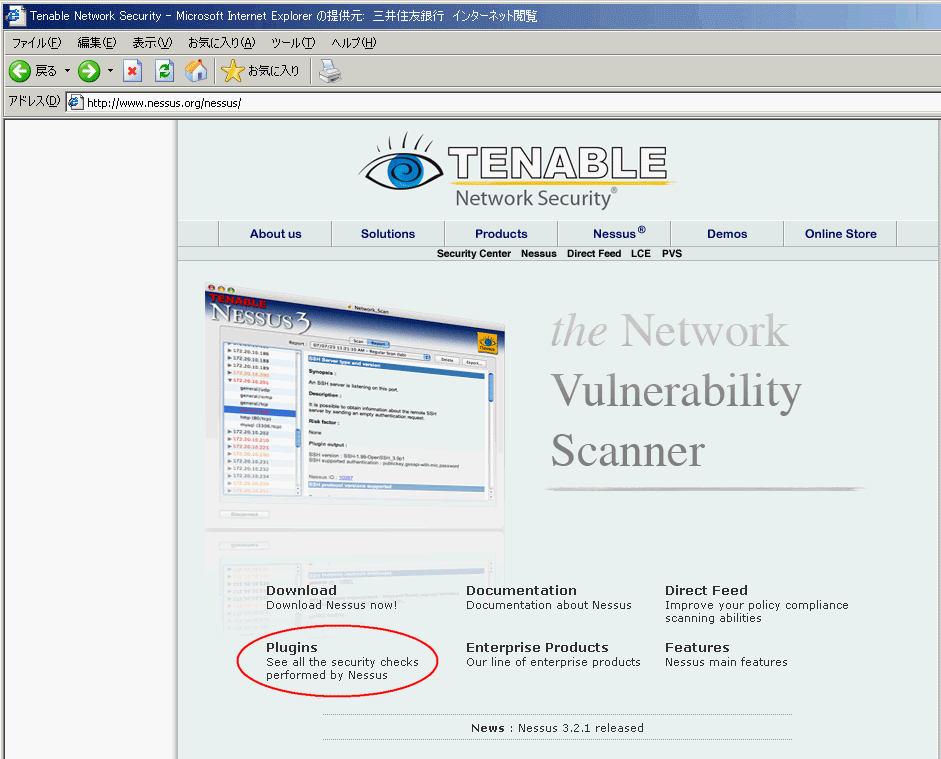941x759 pixels.
Task: Open the 編集(E) menu
Action: pos(97,43)
